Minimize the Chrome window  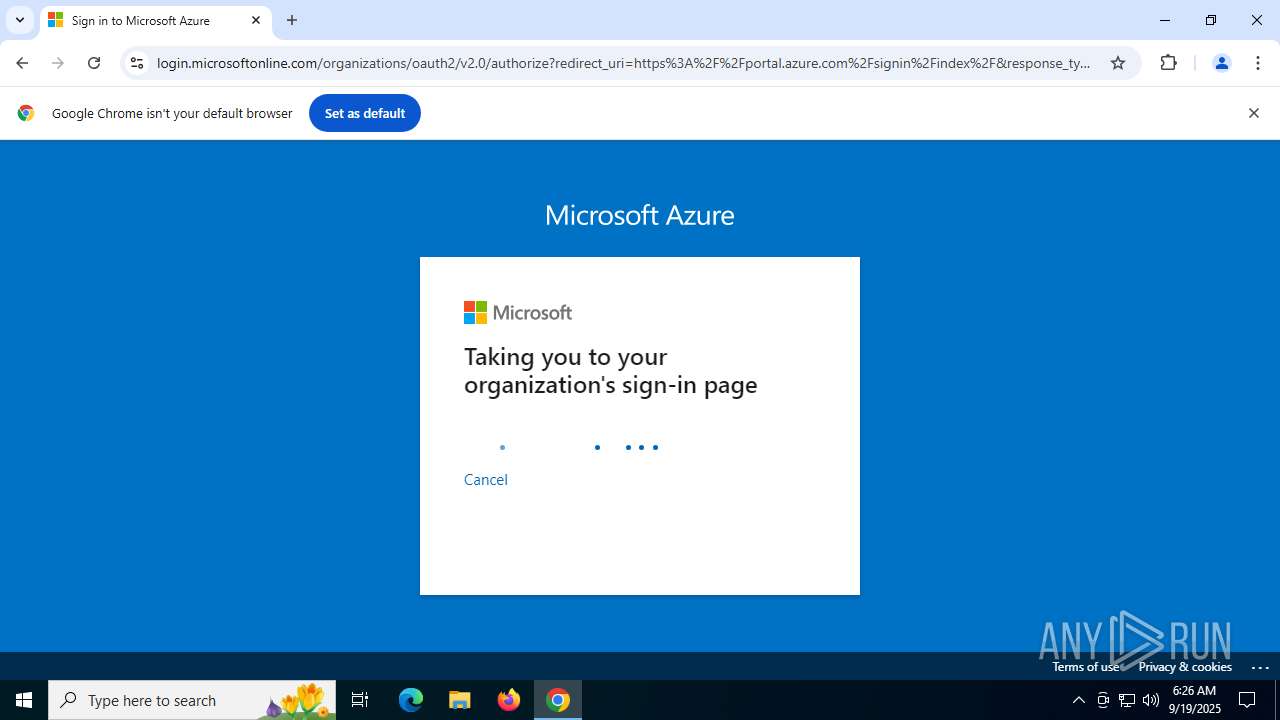click(x=1165, y=20)
